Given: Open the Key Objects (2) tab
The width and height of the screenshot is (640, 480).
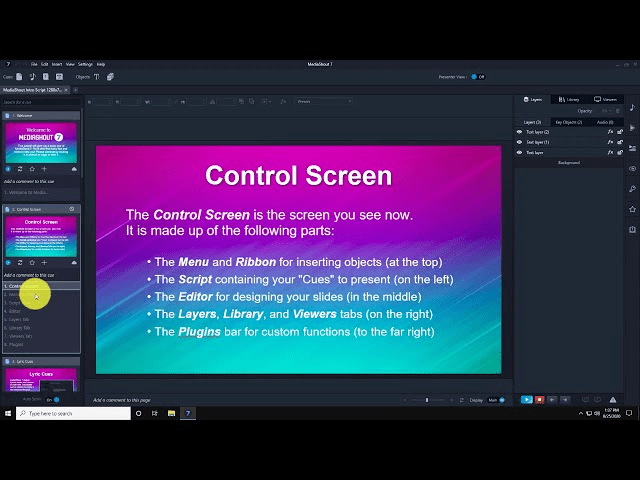Looking at the screenshot, I should click(567, 122).
